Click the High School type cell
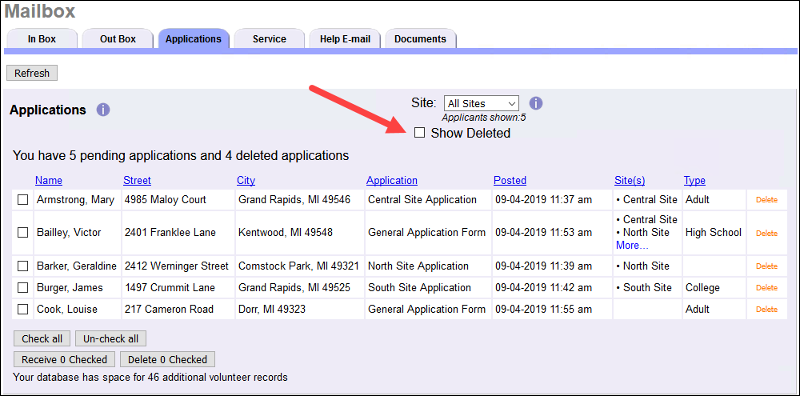The image size is (800, 396). (713, 233)
